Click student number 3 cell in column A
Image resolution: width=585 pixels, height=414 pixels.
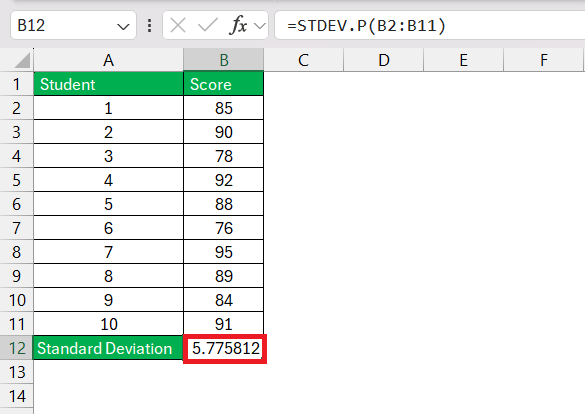pyautogui.click(x=109, y=156)
